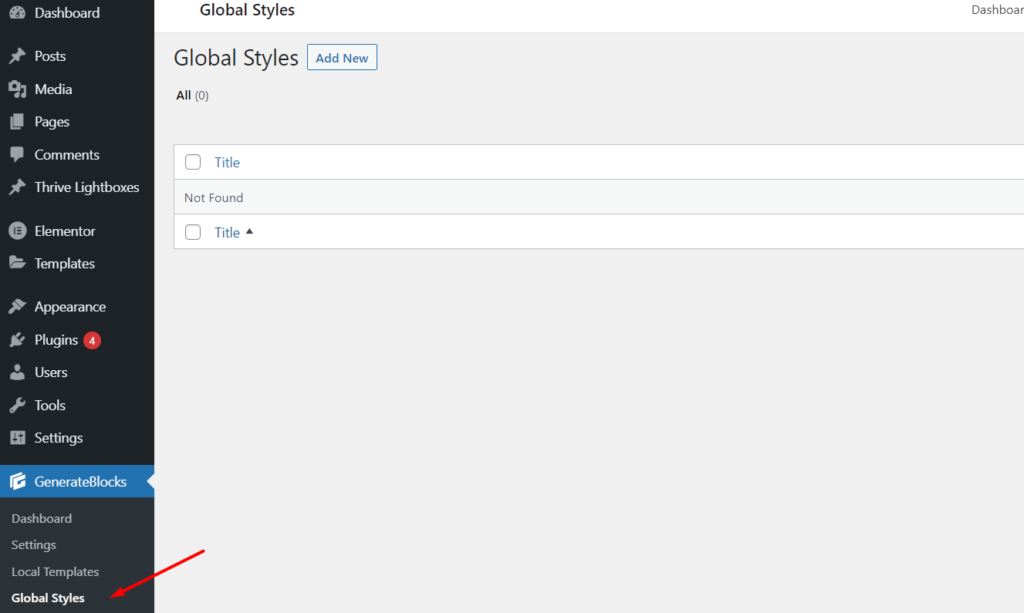Click the Pages stacked-sheets icon
The height and width of the screenshot is (613, 1024).
tap(17, 122)
